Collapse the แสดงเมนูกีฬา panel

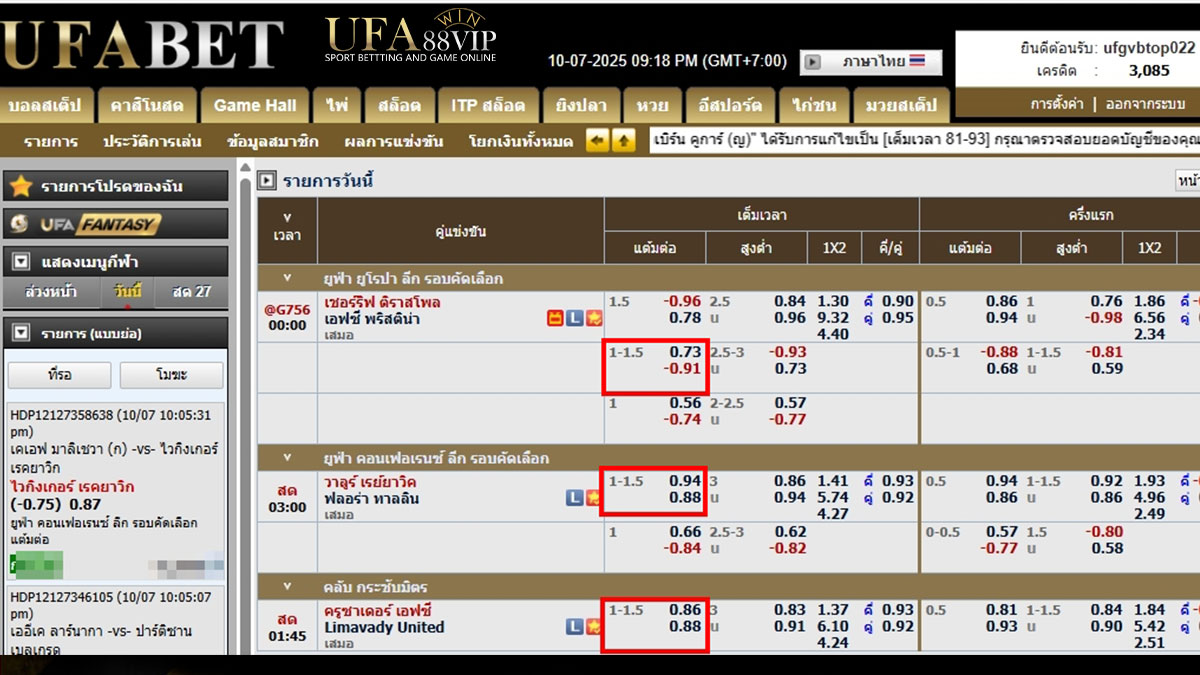click(x=21, y=262)
